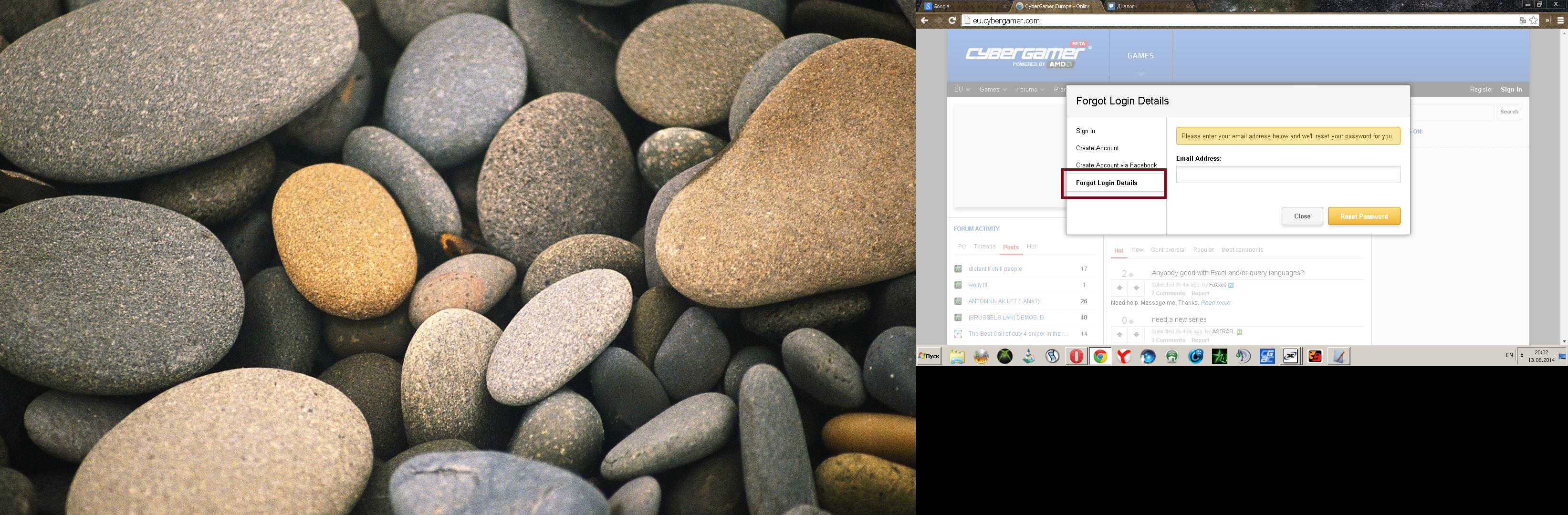This screenshot has height=515, width=1568.
Task: Expand the EU region dropdown
Action: 962,89
